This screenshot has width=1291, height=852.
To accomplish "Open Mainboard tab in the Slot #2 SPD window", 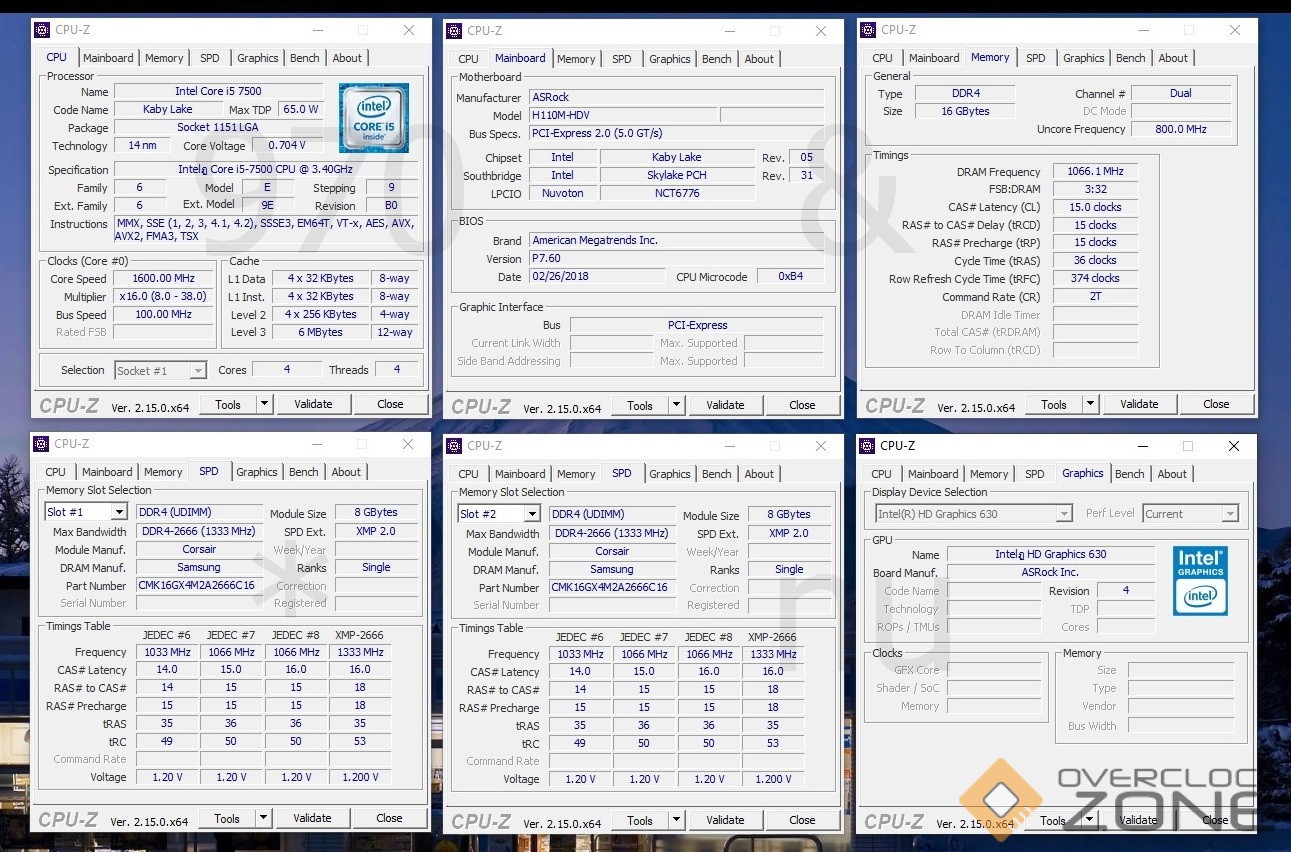I will click(x=520, y=474).
